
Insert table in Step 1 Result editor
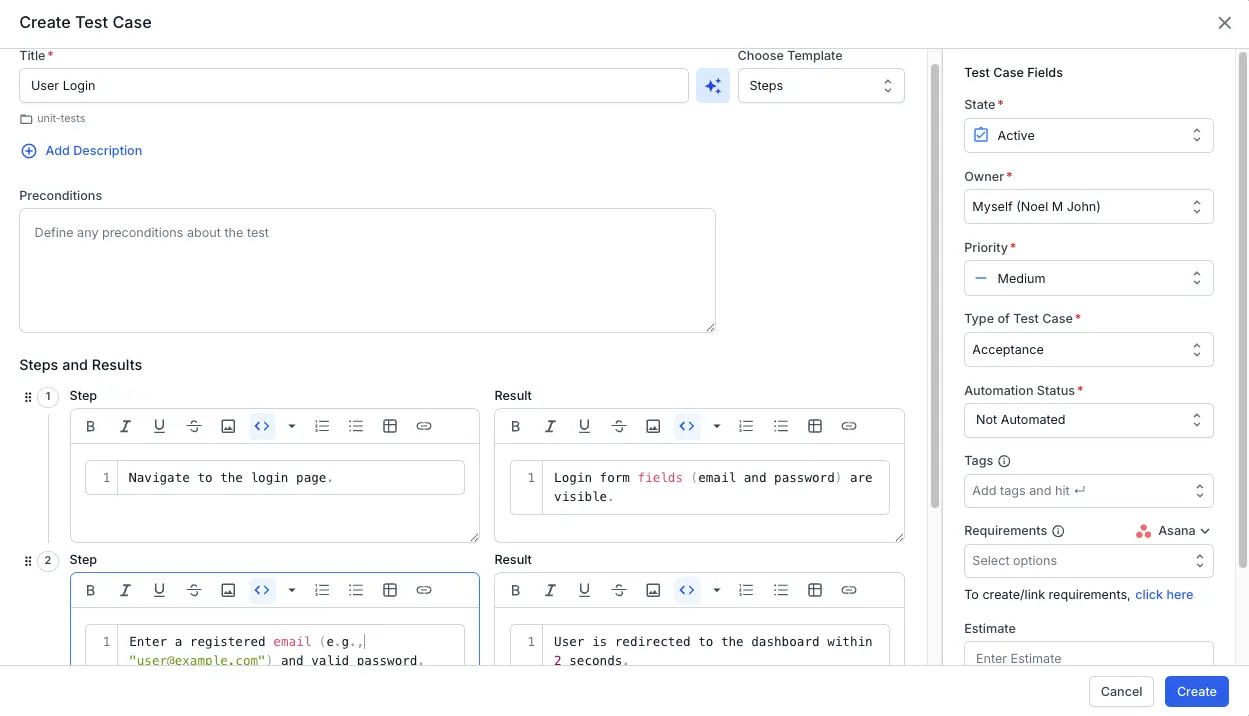815,426
